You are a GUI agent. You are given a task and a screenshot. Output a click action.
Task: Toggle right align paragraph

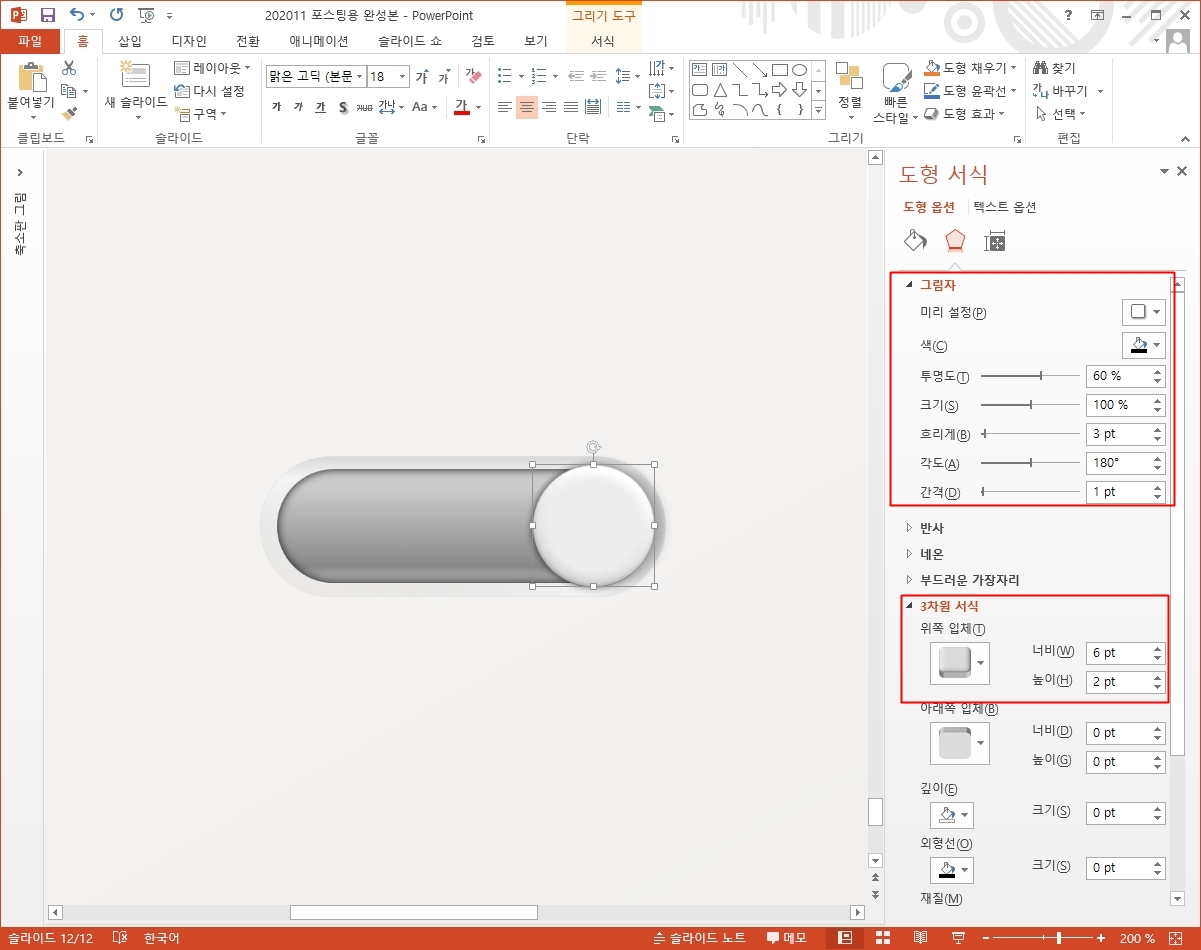click(x=549, y=107)
